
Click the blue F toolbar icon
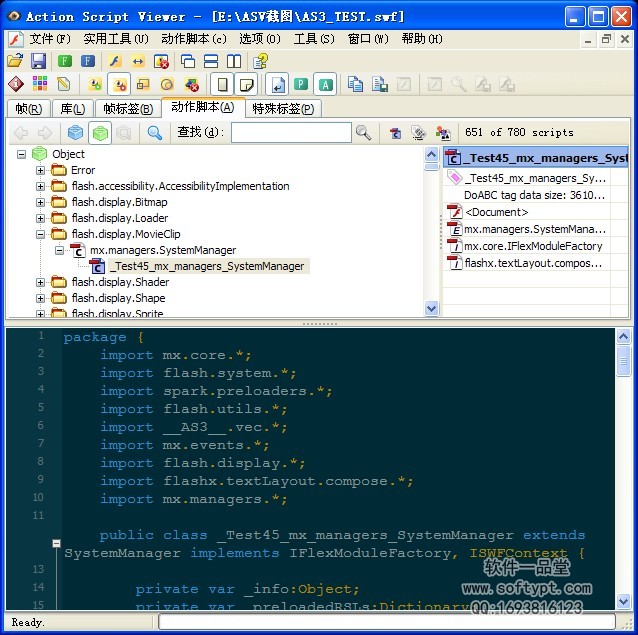click(88, 61)
